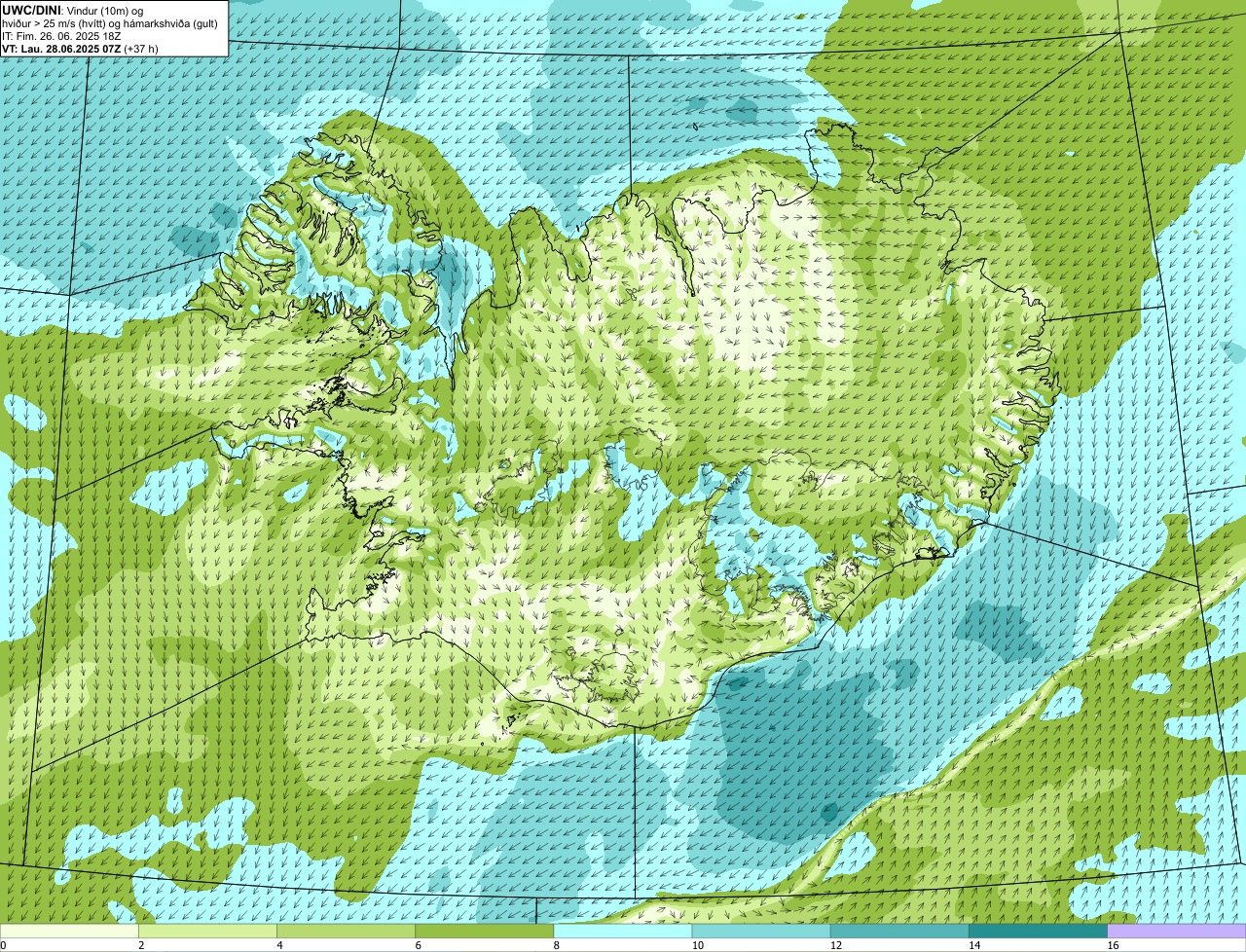Click the '12' tick label on the scale
Screen dimensions: 1246x952
pos(835,945)
